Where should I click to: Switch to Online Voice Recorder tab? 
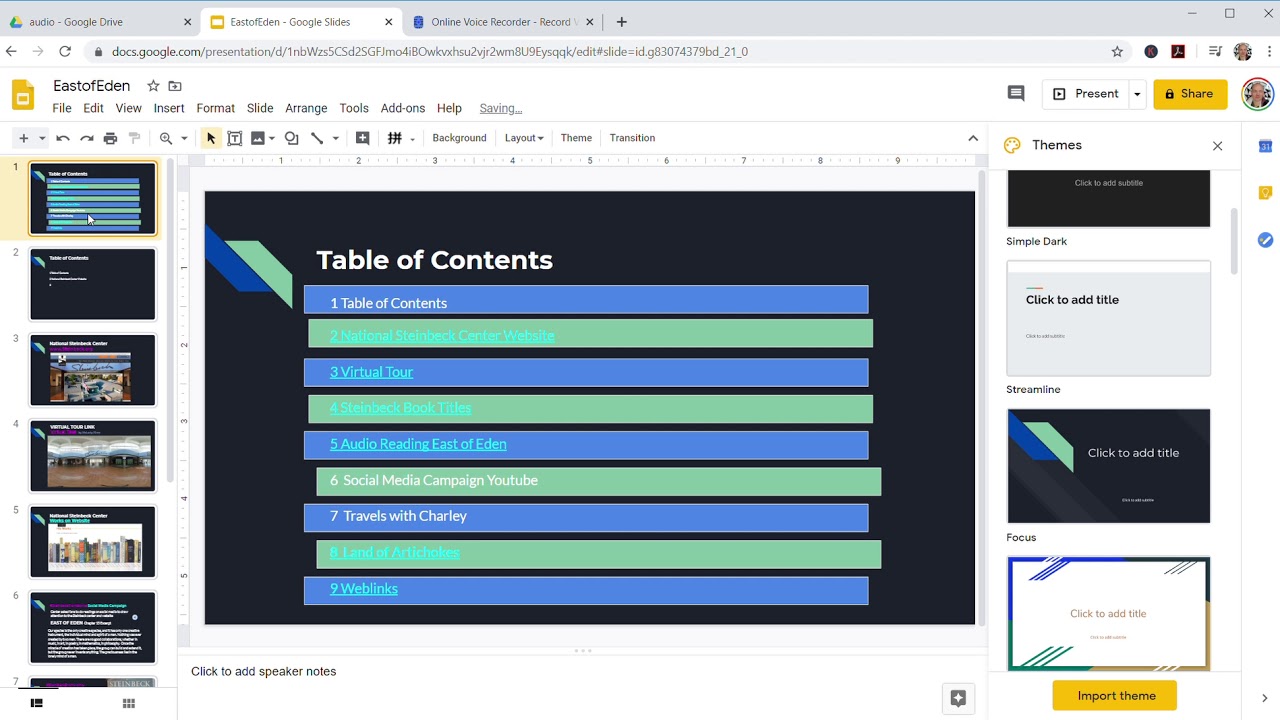coord(502,22)
